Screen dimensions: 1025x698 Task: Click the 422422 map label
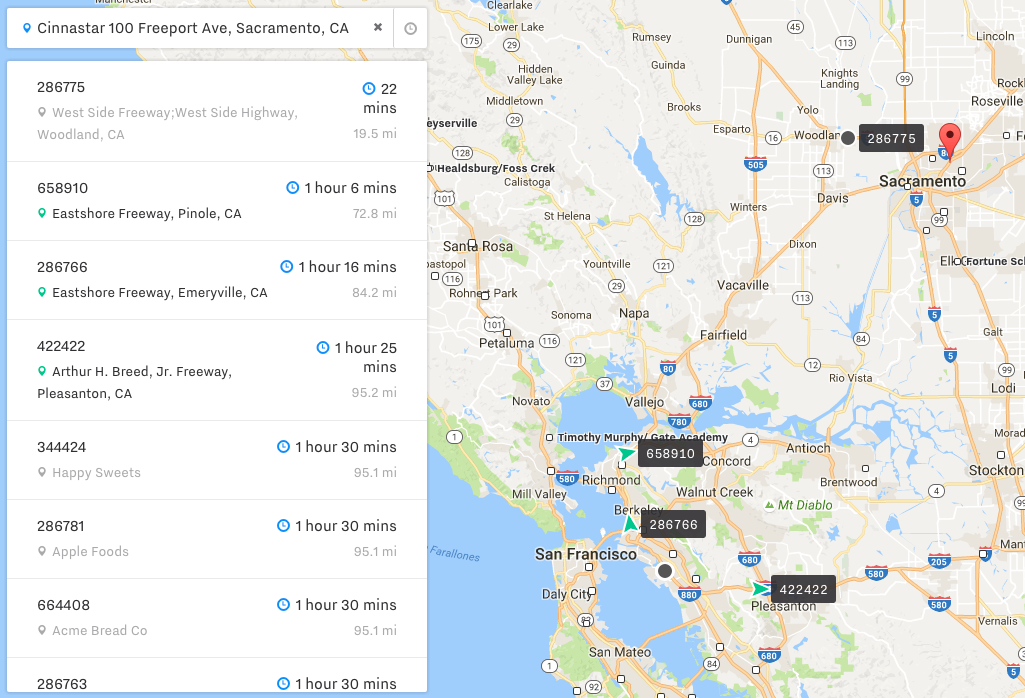coord(803,590)
